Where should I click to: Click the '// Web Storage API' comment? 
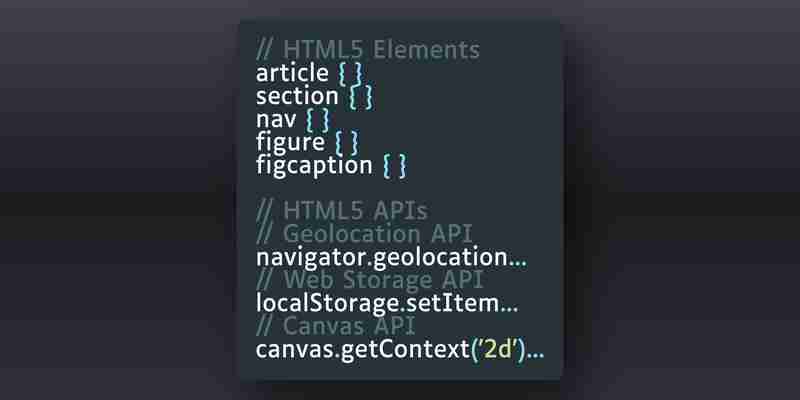pyautogui.click(x=369, y=280)
